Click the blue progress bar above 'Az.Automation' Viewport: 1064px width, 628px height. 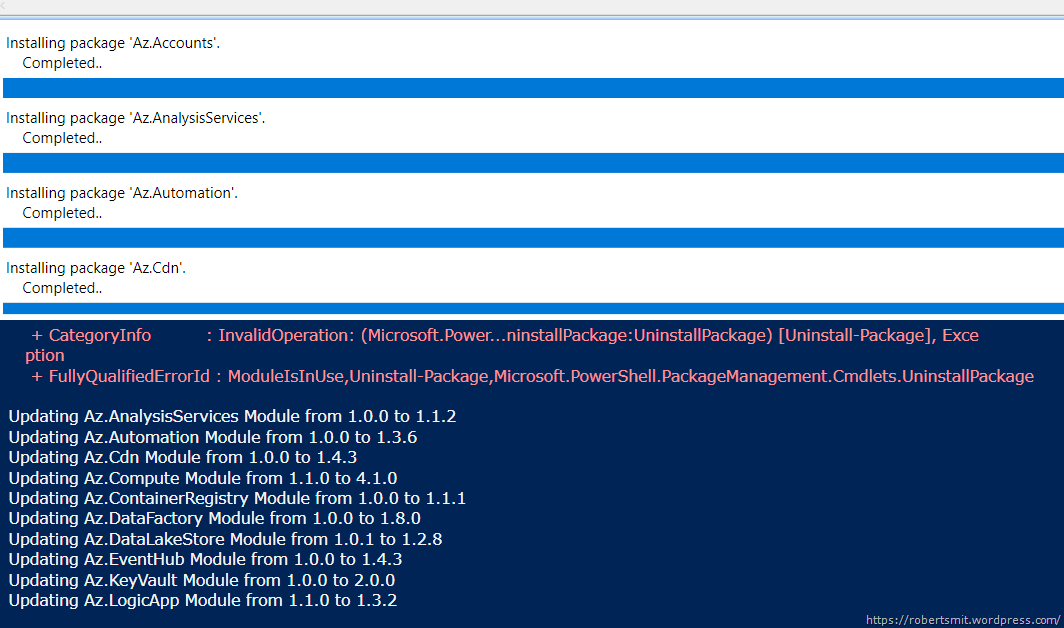[530, 163]
